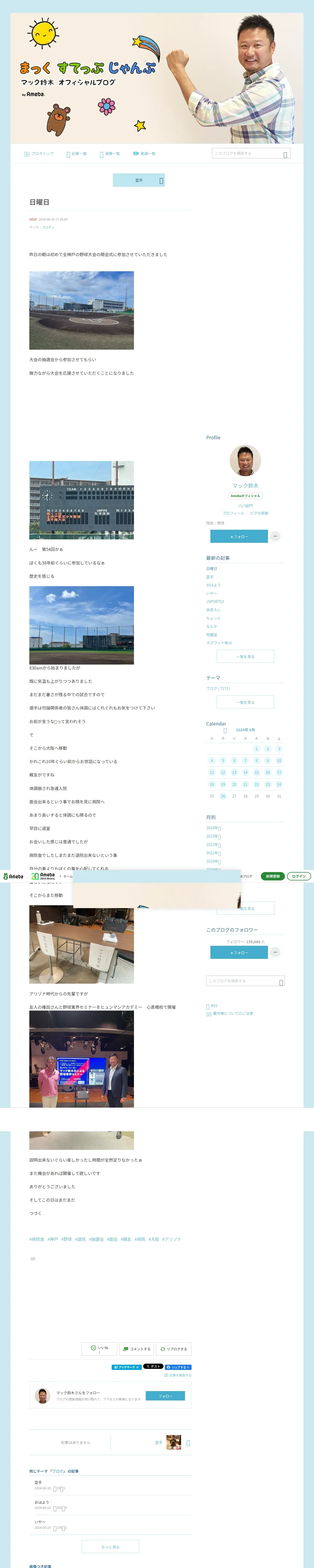This screenshot has height=1568, width=314.
Task: Open the ブログトップ navigation link
Action: pyautogui.click(x=38, y=154)
